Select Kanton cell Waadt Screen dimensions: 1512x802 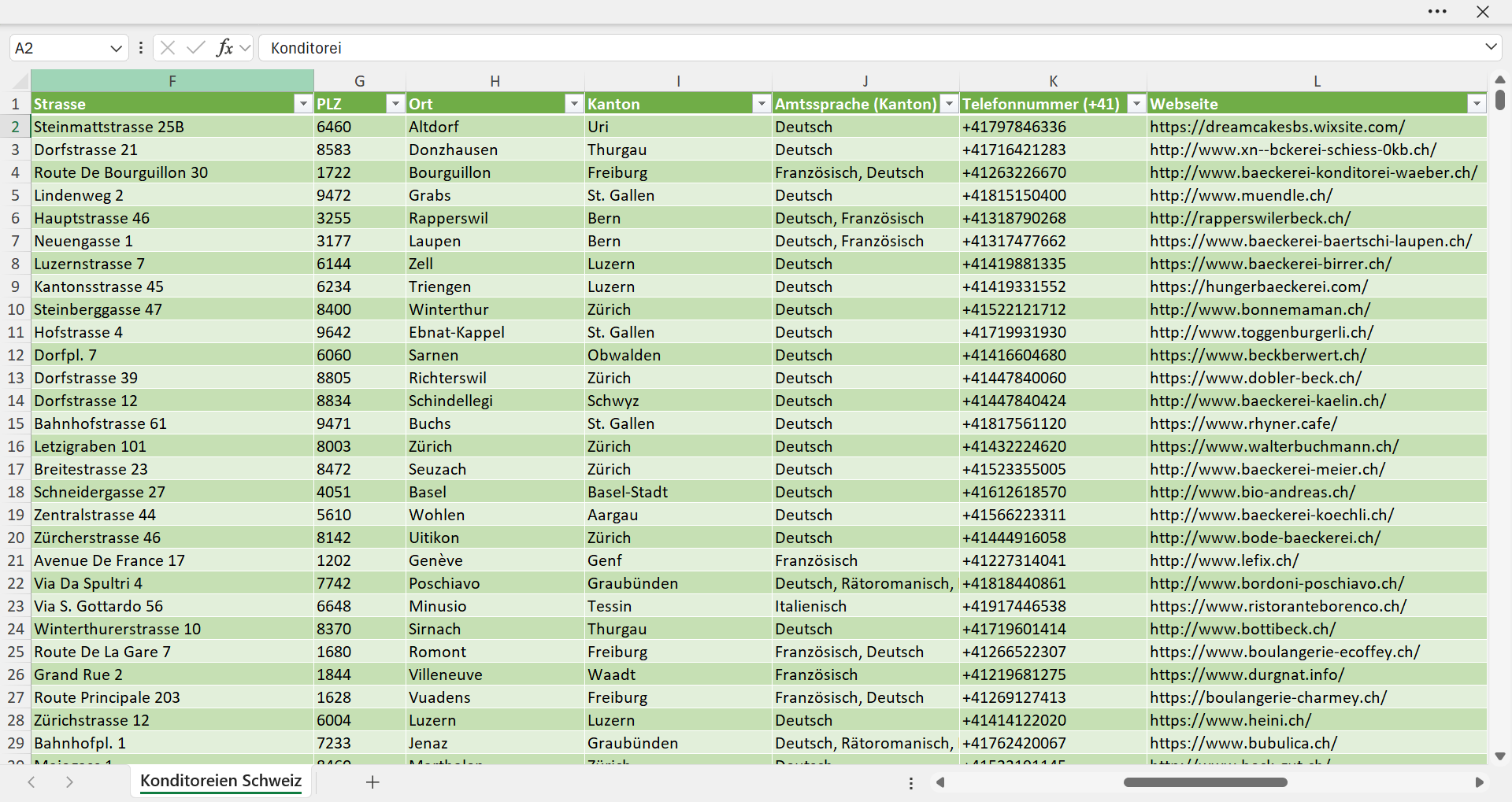(678, 674)
